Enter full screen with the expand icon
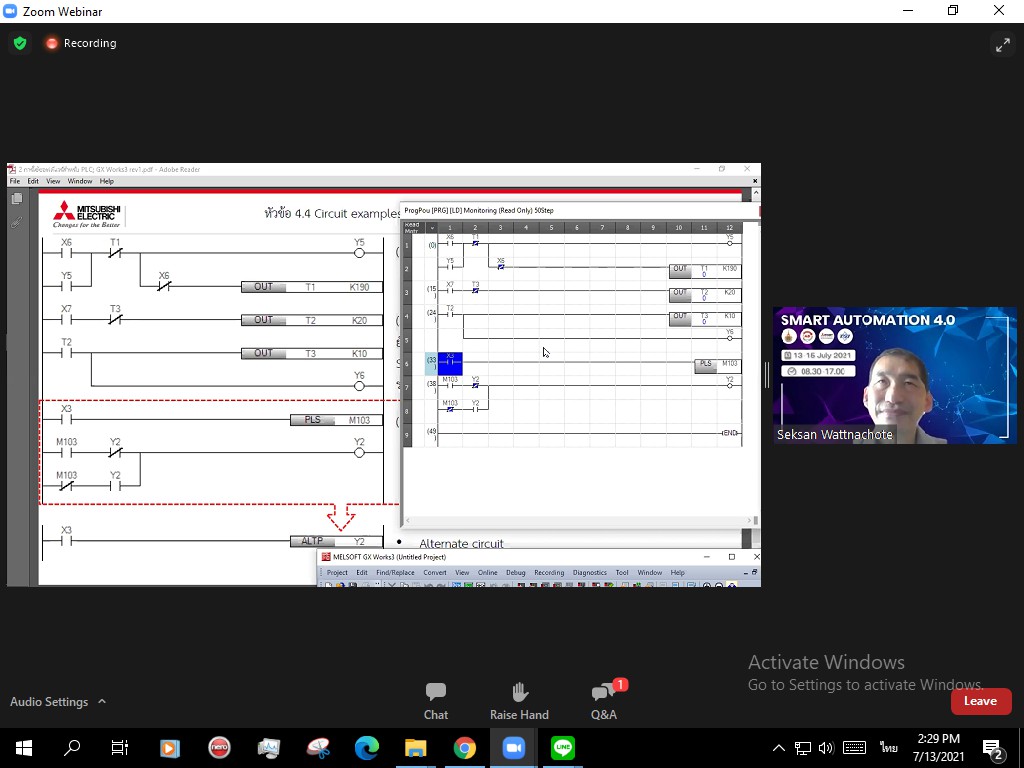This screenshot has height=768, width=1024. coord(1002,44)
